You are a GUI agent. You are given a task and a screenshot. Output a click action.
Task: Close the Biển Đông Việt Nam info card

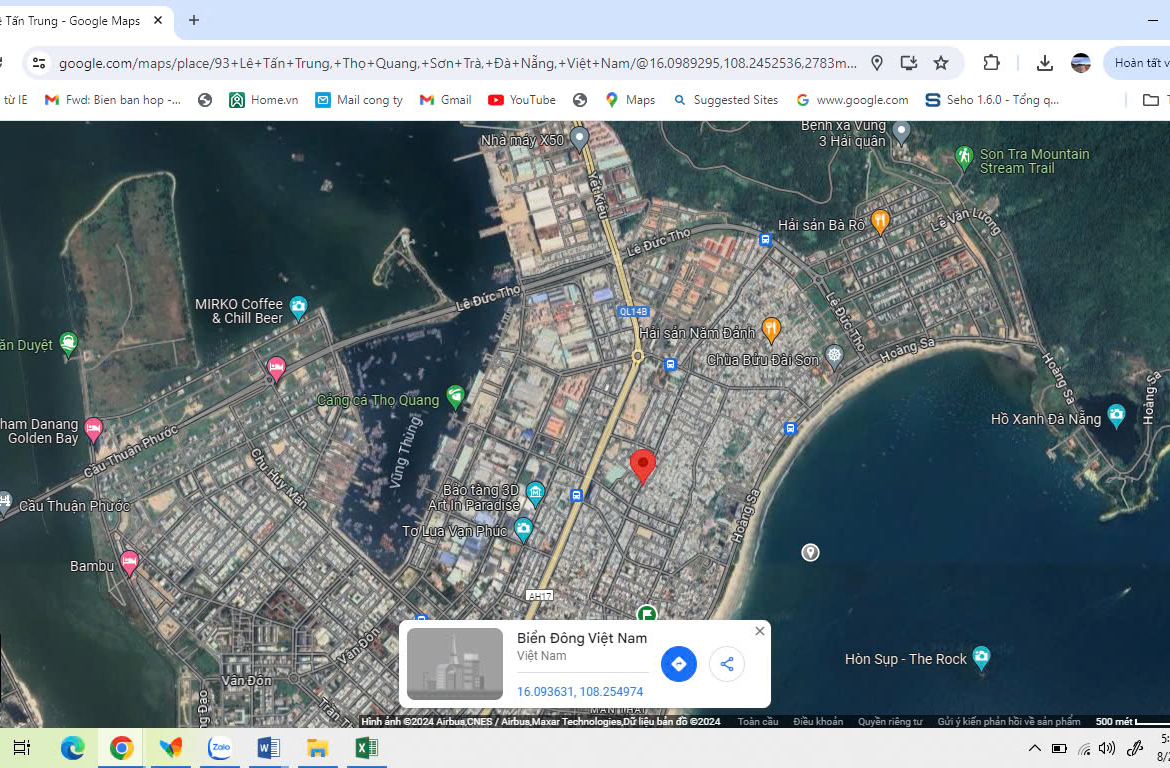[x=760, y=631]
